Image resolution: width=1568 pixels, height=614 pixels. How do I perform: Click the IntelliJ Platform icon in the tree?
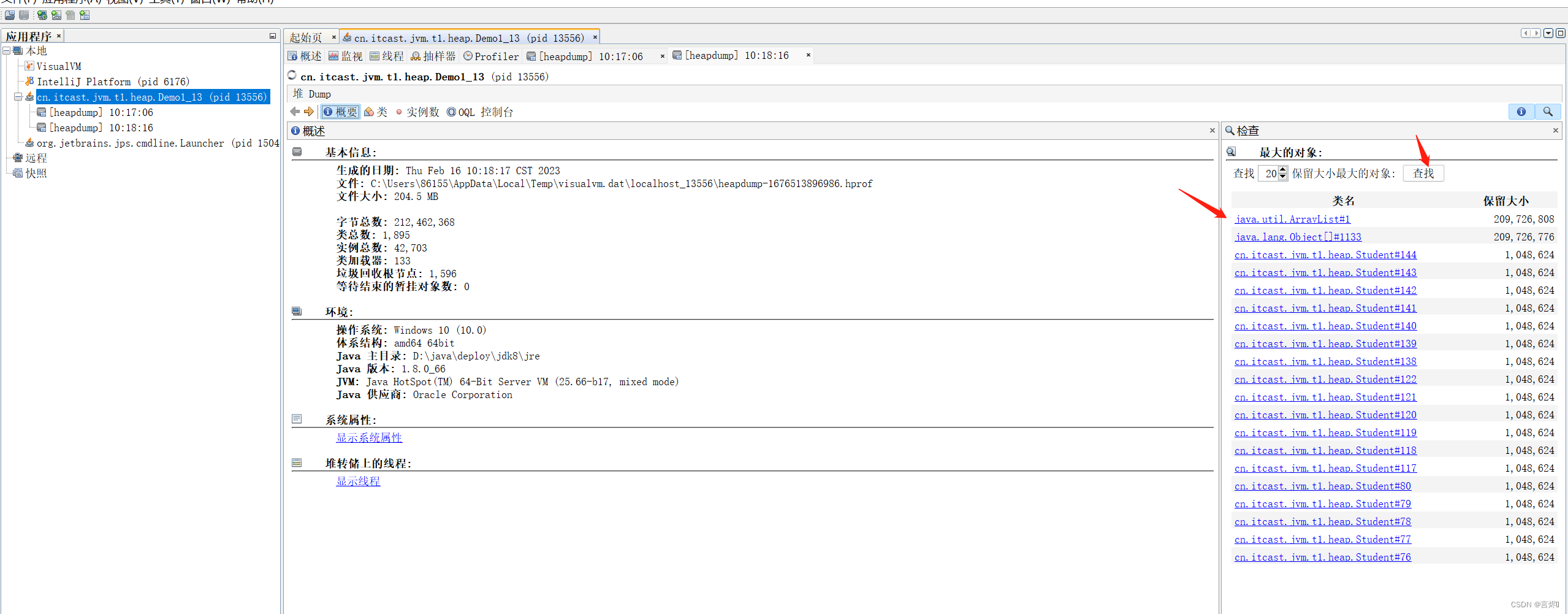(x=29, y=81)
